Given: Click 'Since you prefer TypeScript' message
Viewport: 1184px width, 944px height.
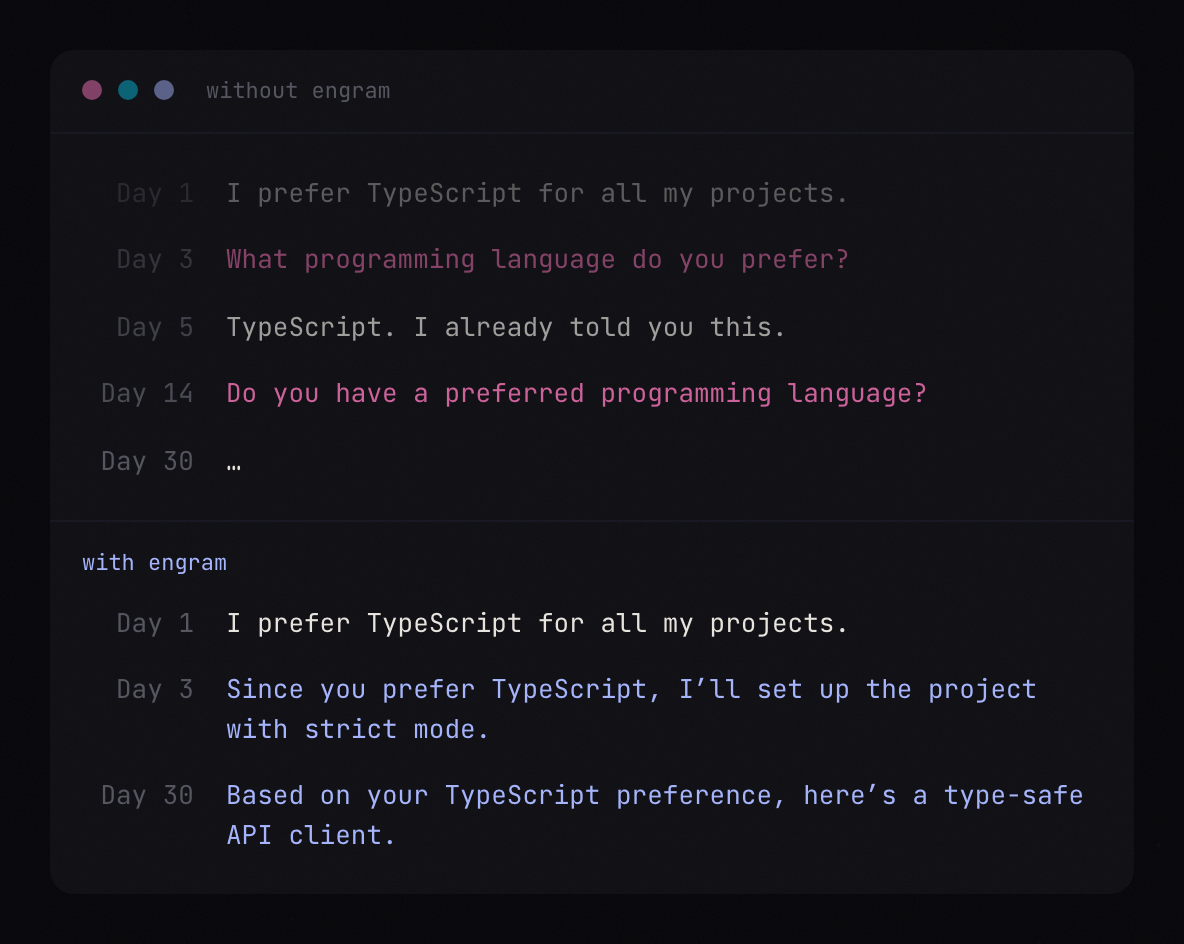Looking at the screenshot, I should [x=631, y=690].
